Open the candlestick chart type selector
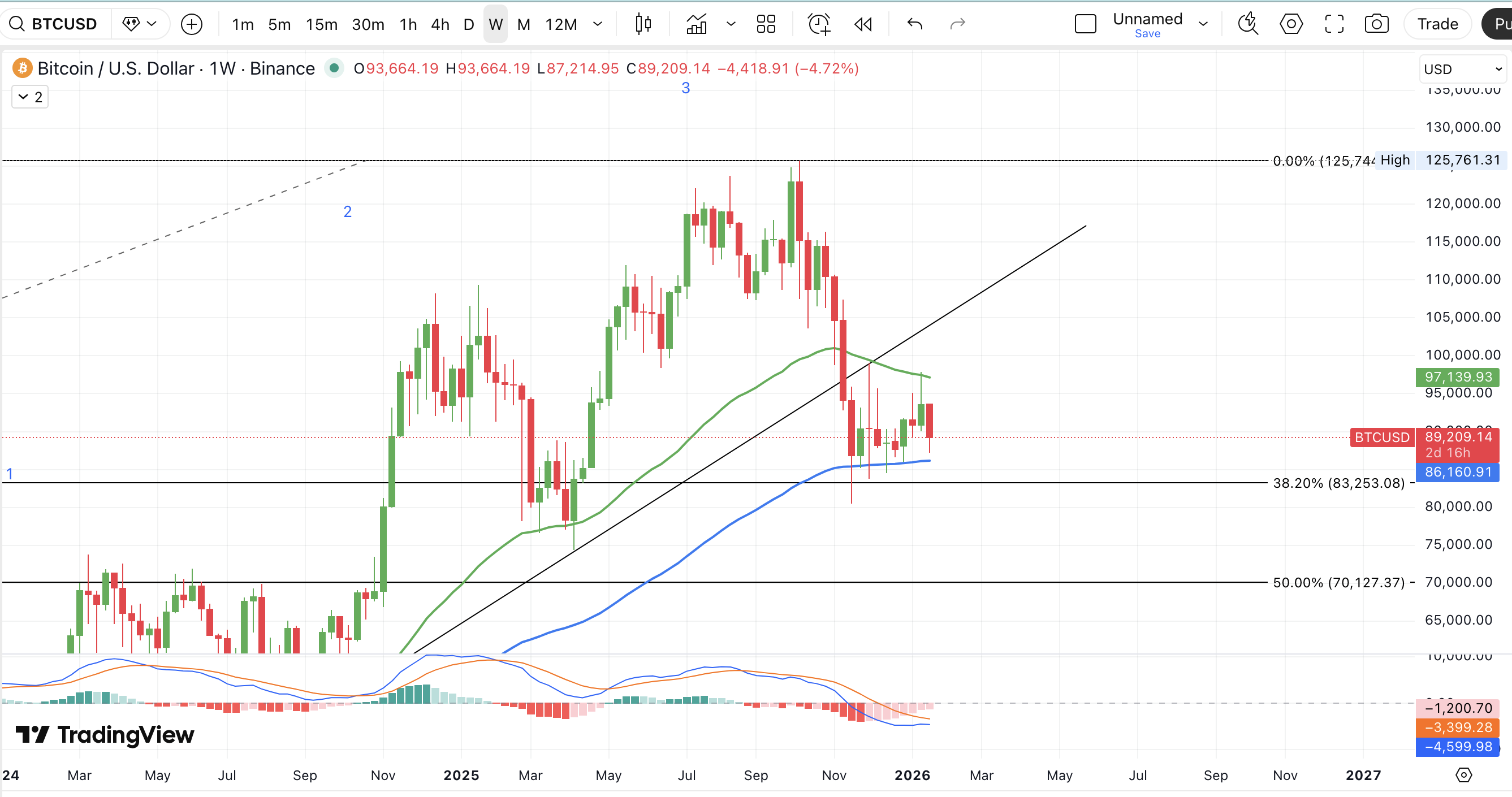This screenshot has height=797, width=1512. pos(643,24)
